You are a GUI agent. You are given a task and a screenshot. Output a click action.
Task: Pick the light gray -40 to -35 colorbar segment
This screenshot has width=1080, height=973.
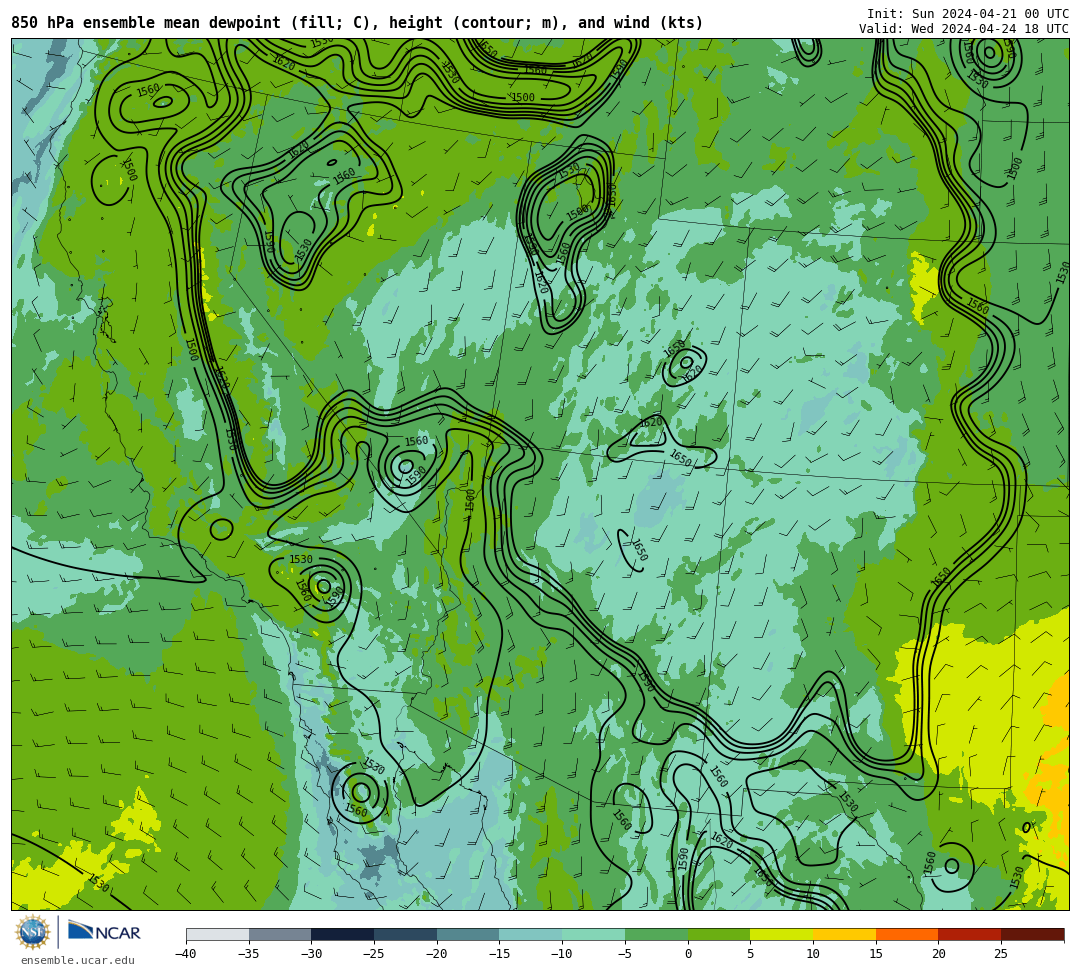[218, 934]
